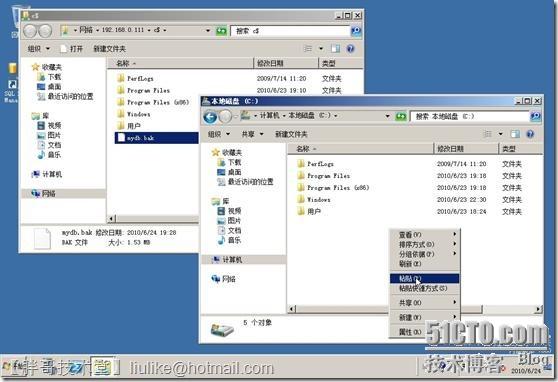
Task: Open 共享 in the context menu
Action: pyautogui.click(x=425, y=302)
